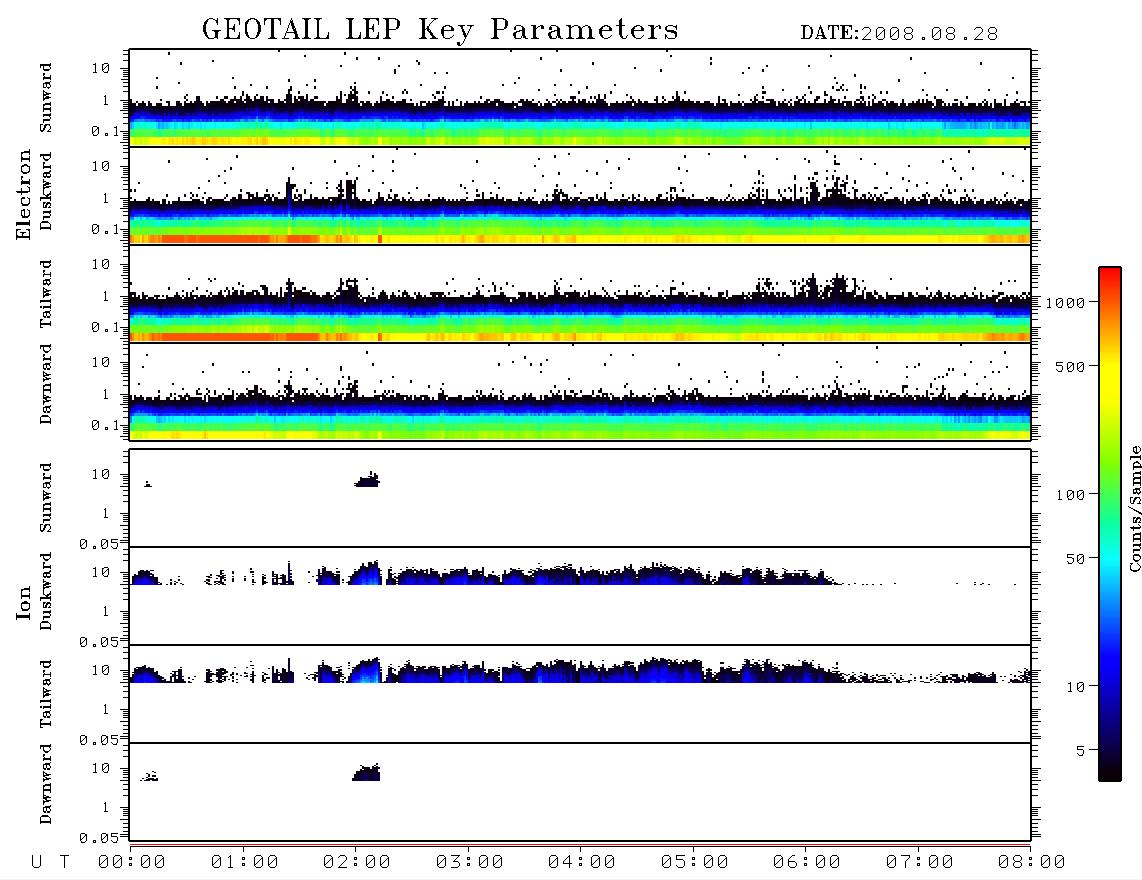
Task: Click the Electron Dawnward spectrogram panel
Action: (x=580, y=391)
